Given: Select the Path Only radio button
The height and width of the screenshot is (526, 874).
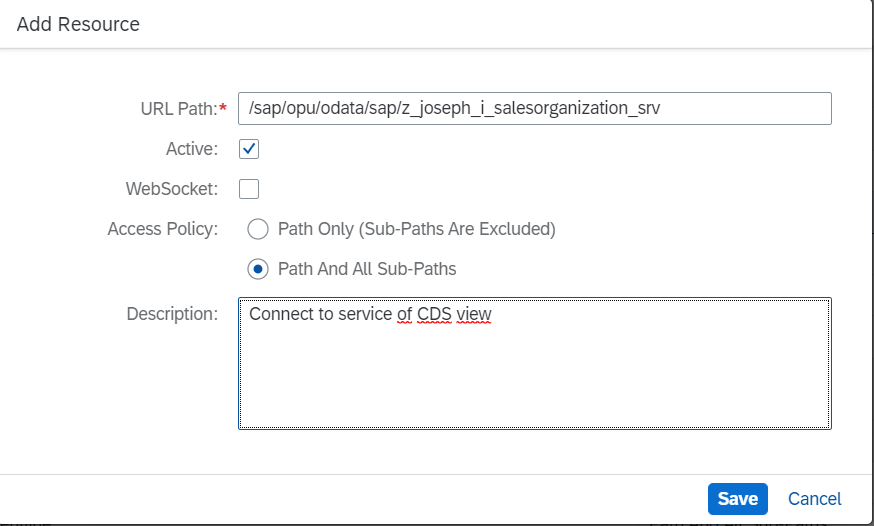Looking at the screenshot, I should 258,229.
